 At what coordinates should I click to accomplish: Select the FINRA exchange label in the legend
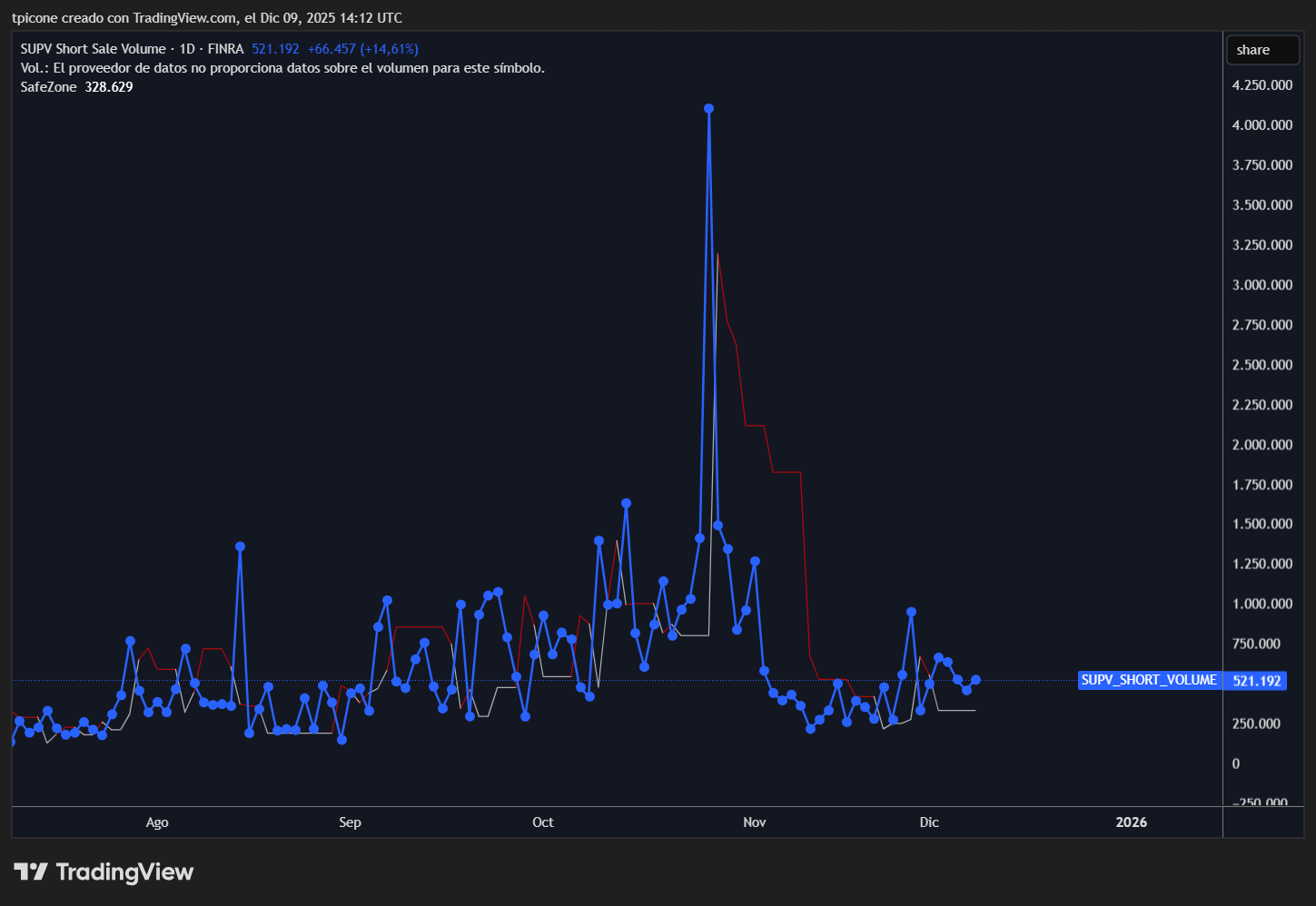click(x=226, y=48)
